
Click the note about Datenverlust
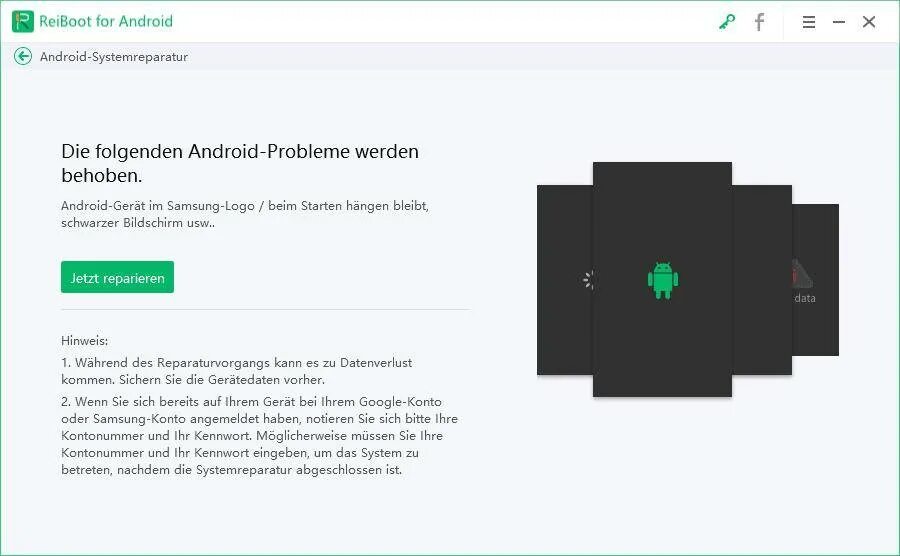236,371
